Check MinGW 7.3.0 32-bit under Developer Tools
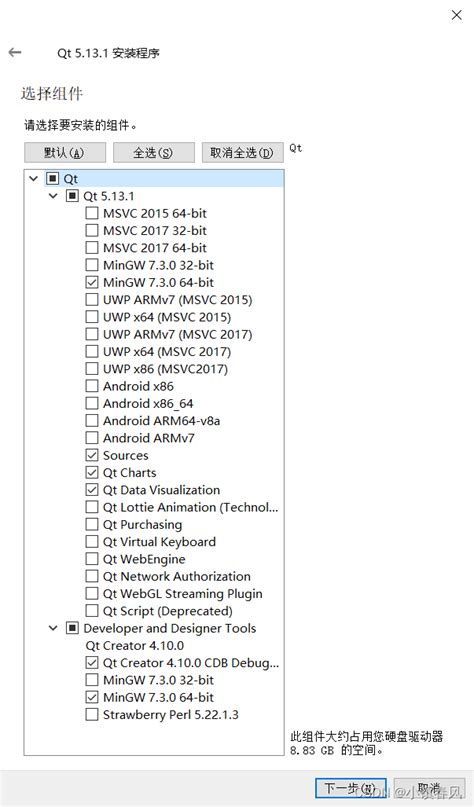474x807 pixels. pyautogui.click(x=92, y=680)
